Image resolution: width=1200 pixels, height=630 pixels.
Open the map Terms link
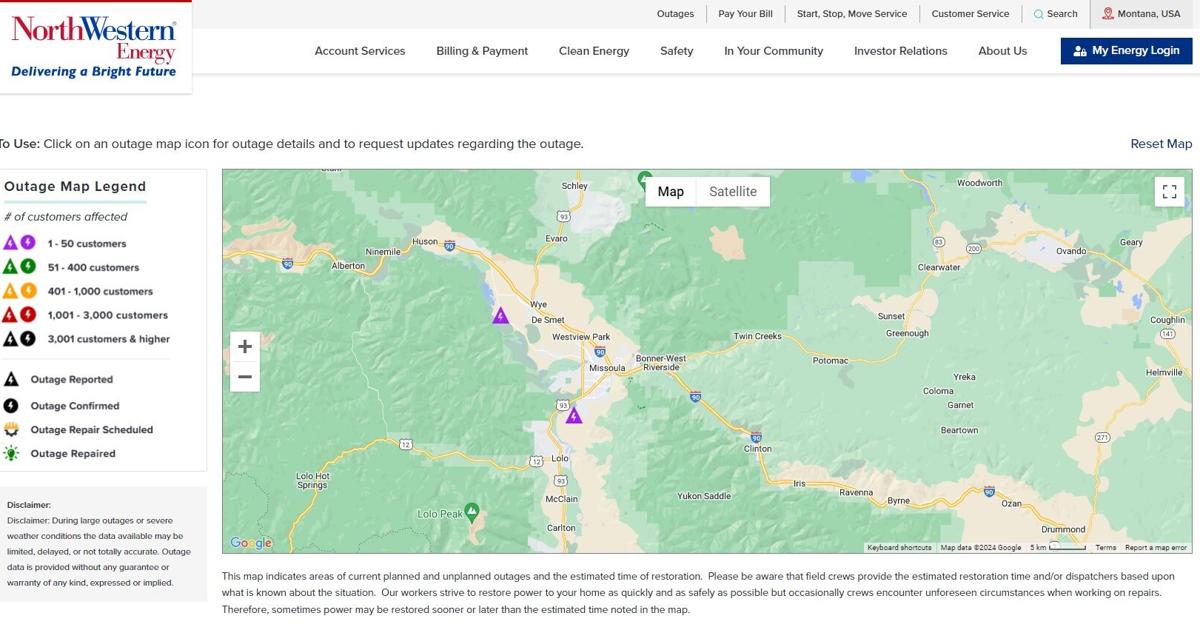[1105, 548]
